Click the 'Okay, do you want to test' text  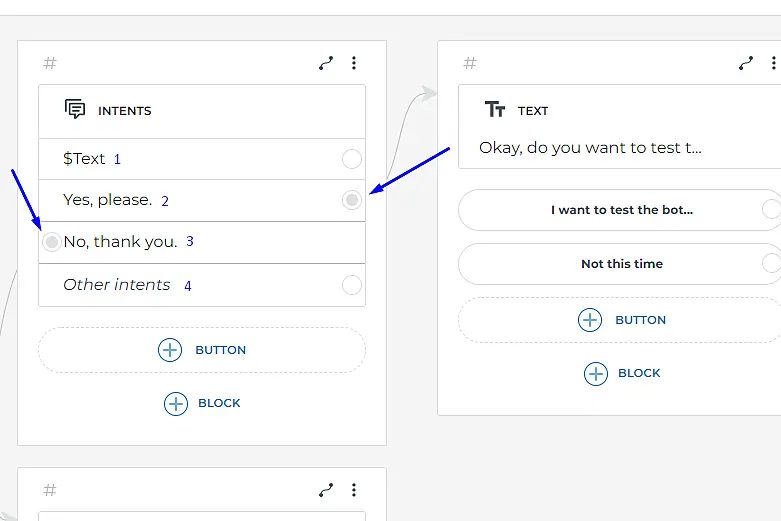590,148
